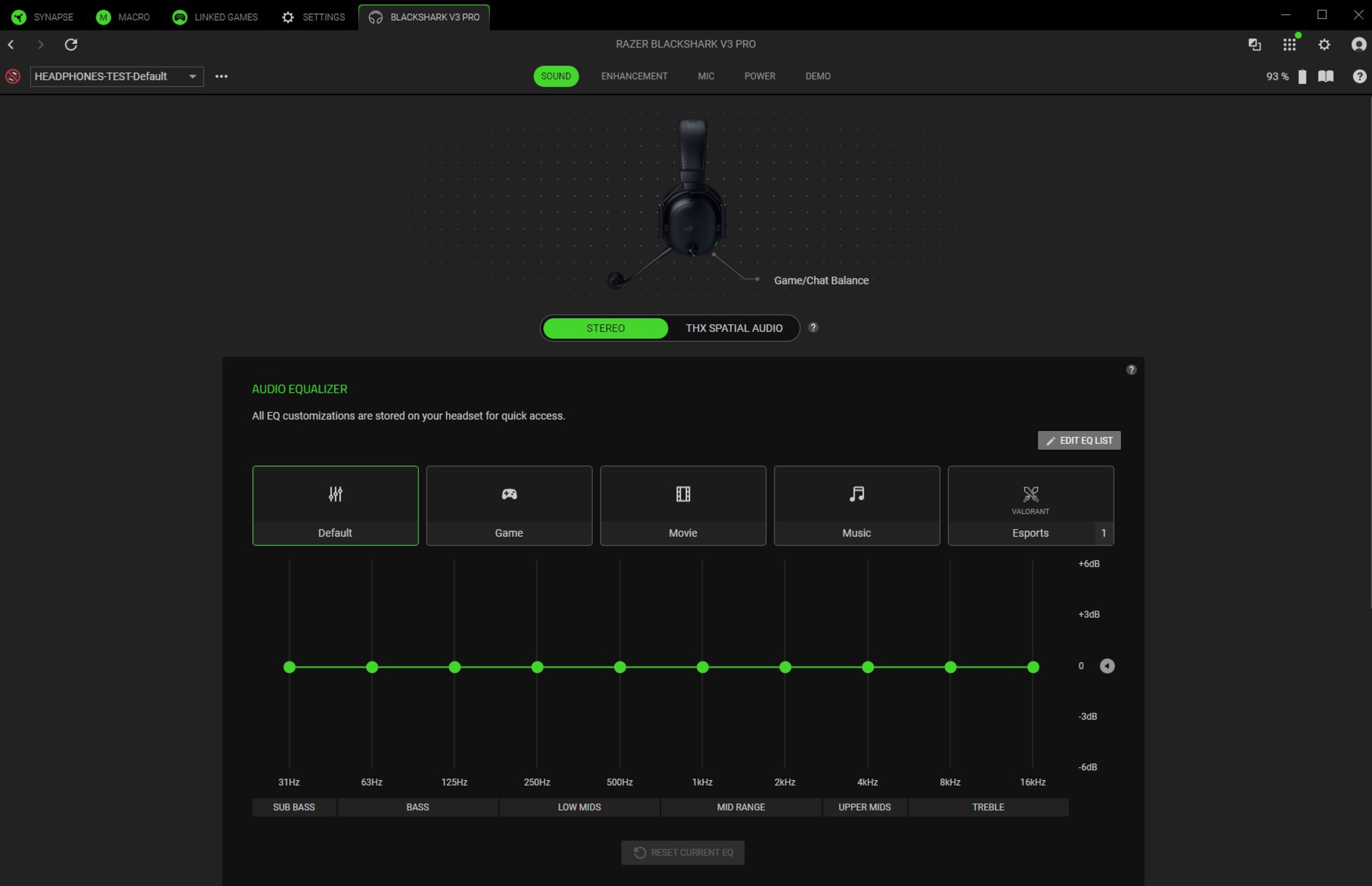1372x886 pixels.
Task: Select the Esports Valorant EQ preset
Action: click(x=1030, y=506)
